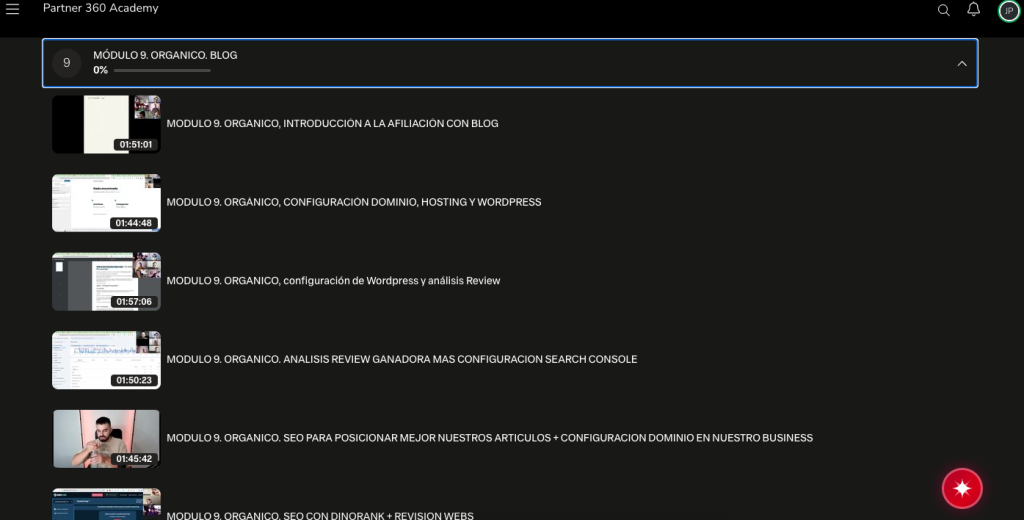
Task: Open the hamburger navigation menu
Action: 12,9
